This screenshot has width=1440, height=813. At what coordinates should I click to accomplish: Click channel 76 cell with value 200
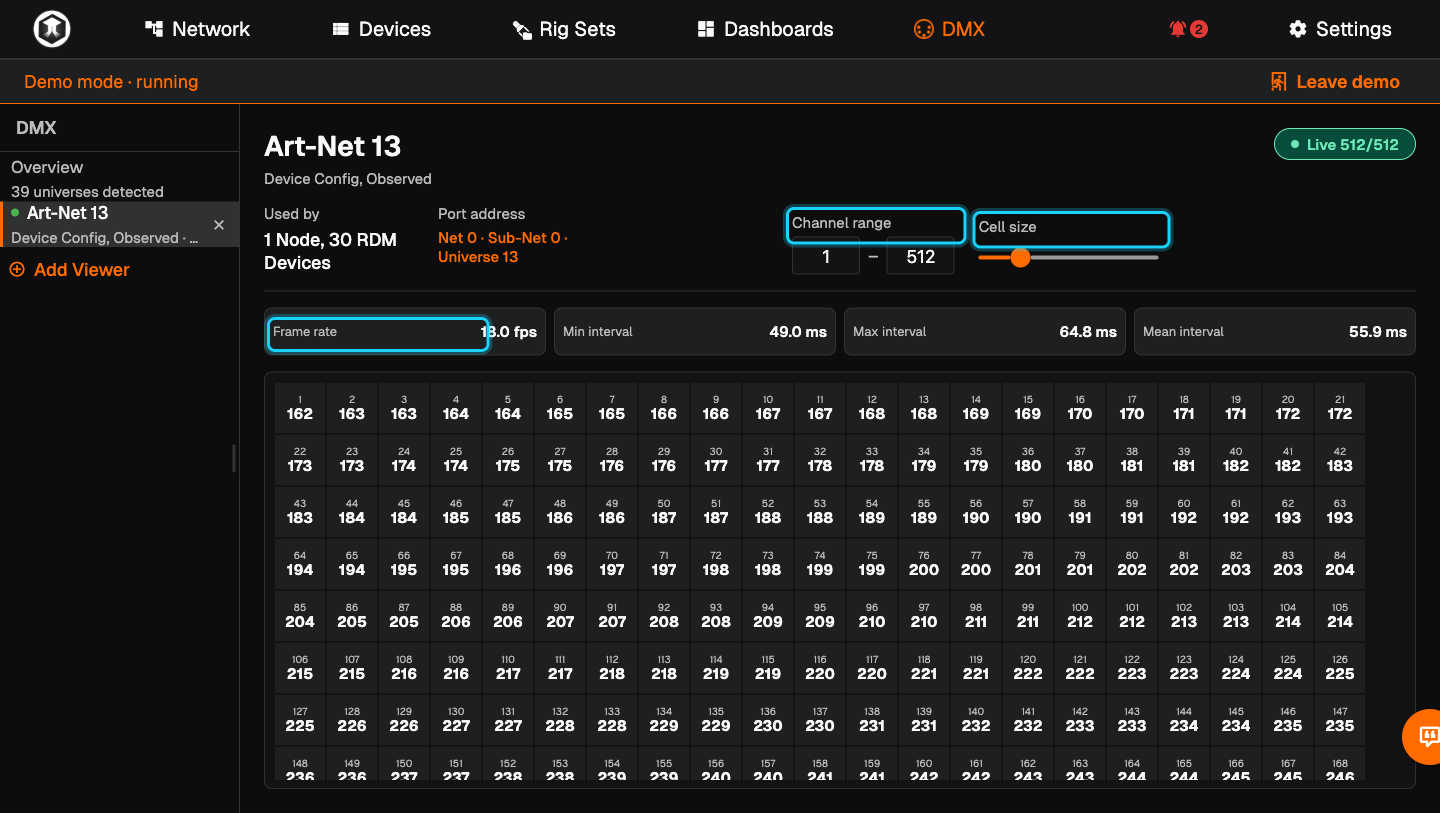click(924, 564)
